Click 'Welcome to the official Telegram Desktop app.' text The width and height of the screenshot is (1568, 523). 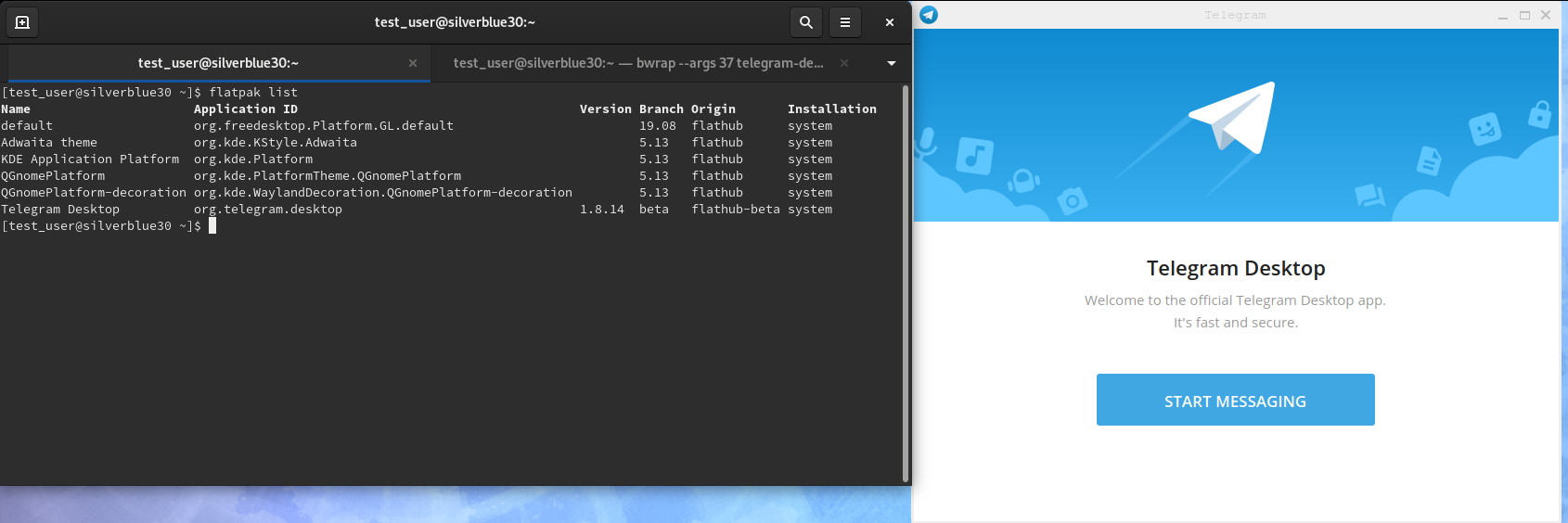coord(1235,300)
